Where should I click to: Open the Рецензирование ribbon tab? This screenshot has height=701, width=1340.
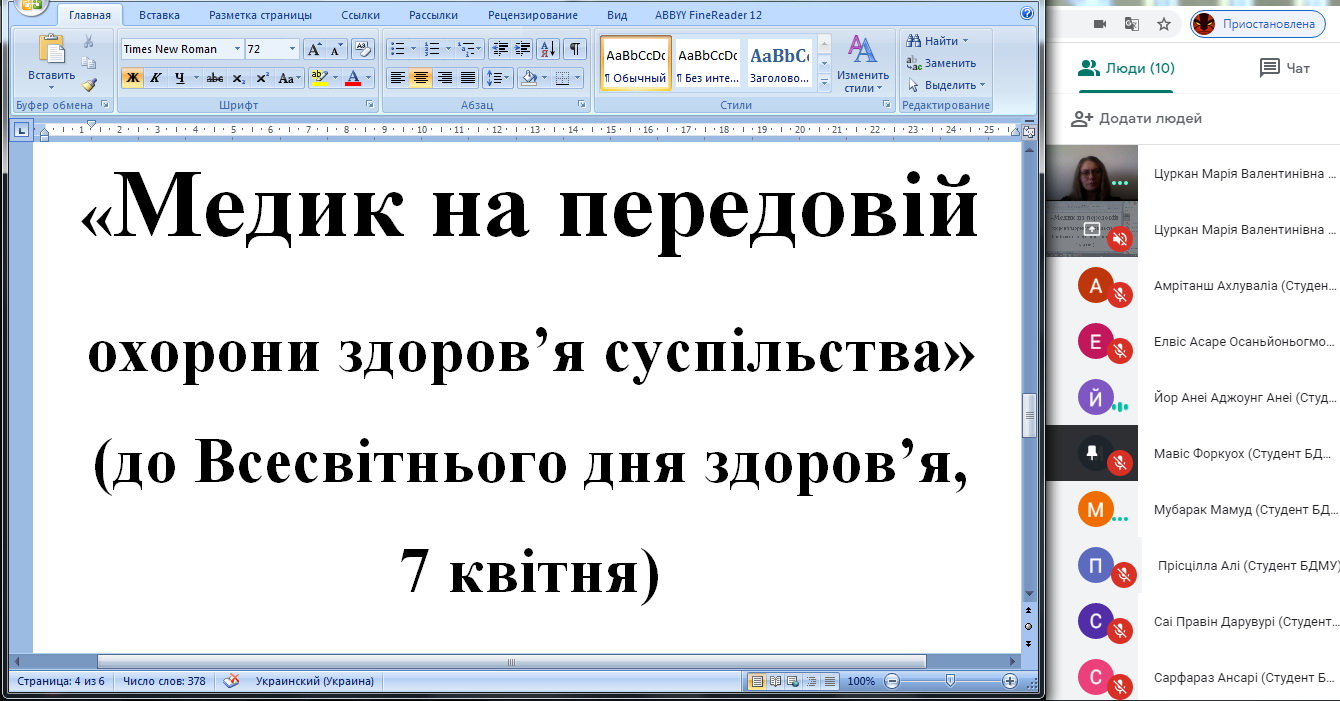click(x=532, y=15)
